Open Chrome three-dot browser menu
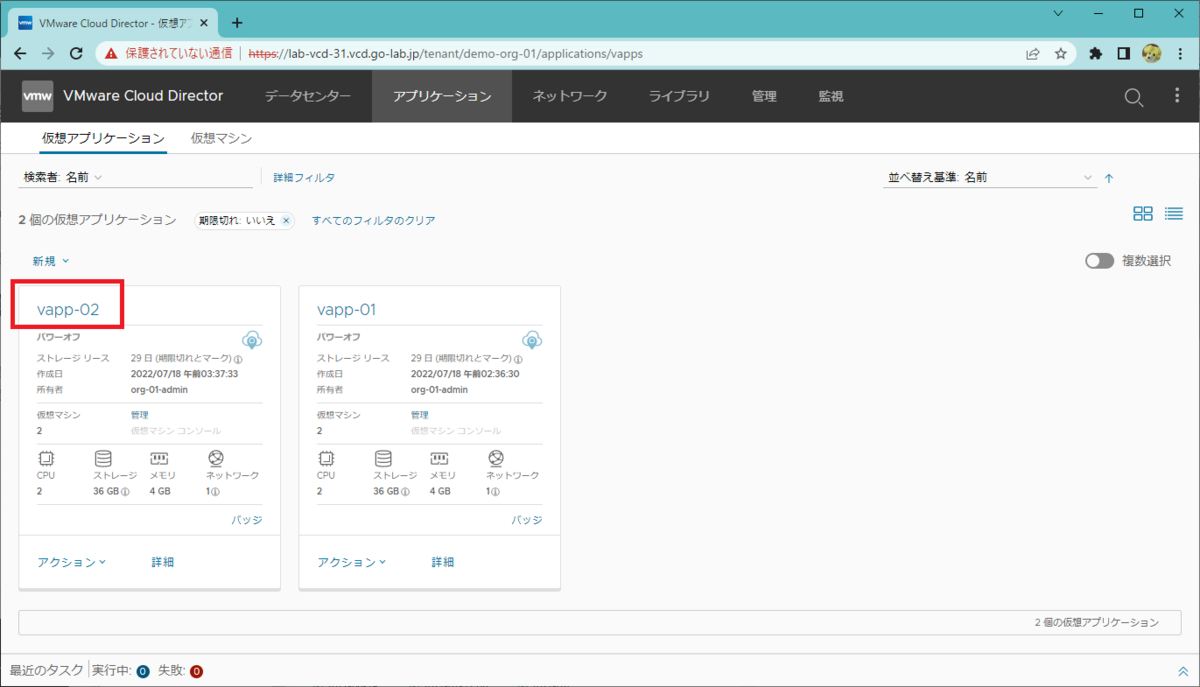The height and width of the screenshot is (687, 1200). 1180,53
